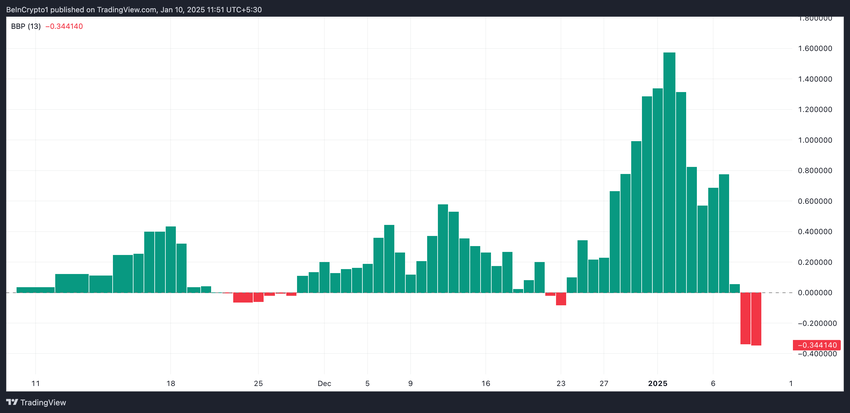This screenshot has width=850, height=413.
Task: Click the red -0.344140 legend value
Action: click(x=64, y=26)
